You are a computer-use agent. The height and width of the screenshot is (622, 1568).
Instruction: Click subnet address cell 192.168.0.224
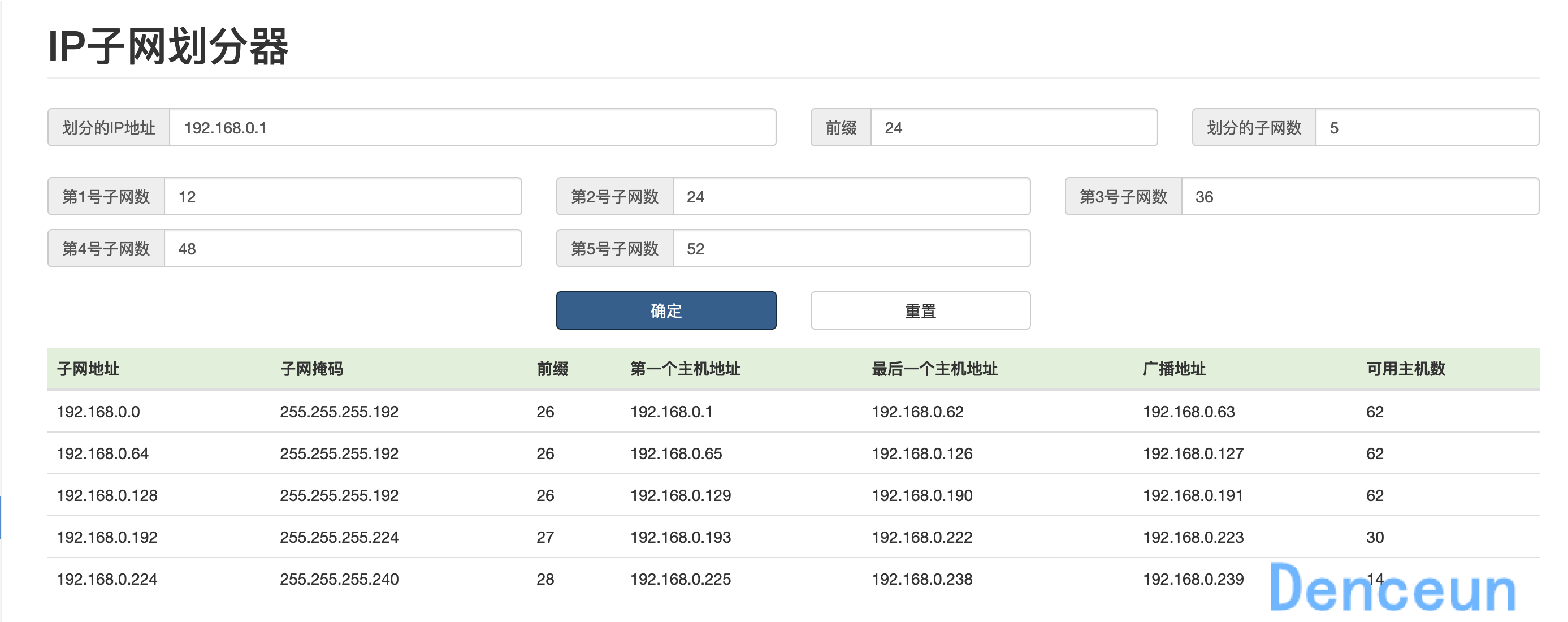click(107, 580)
